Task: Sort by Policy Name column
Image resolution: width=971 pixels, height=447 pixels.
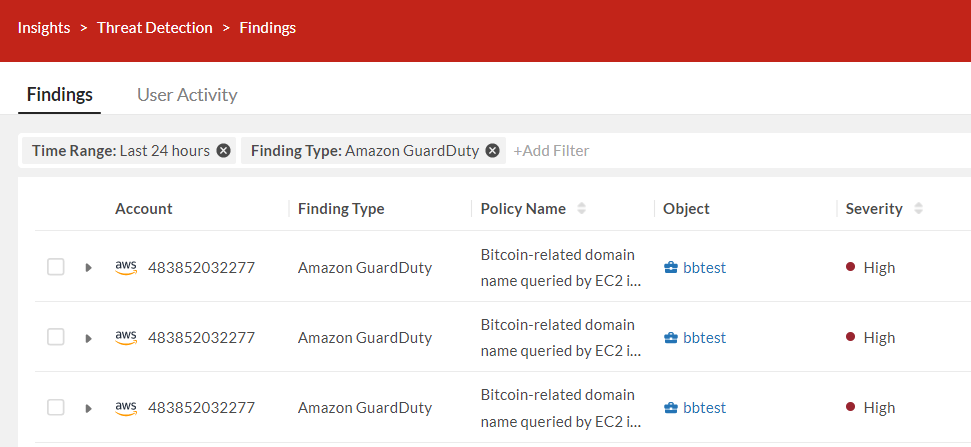Action: 582,209
